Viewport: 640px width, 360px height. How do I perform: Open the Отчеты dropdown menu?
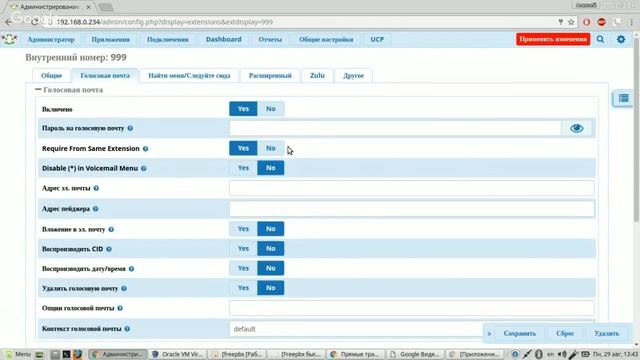(x=270, y=40)
